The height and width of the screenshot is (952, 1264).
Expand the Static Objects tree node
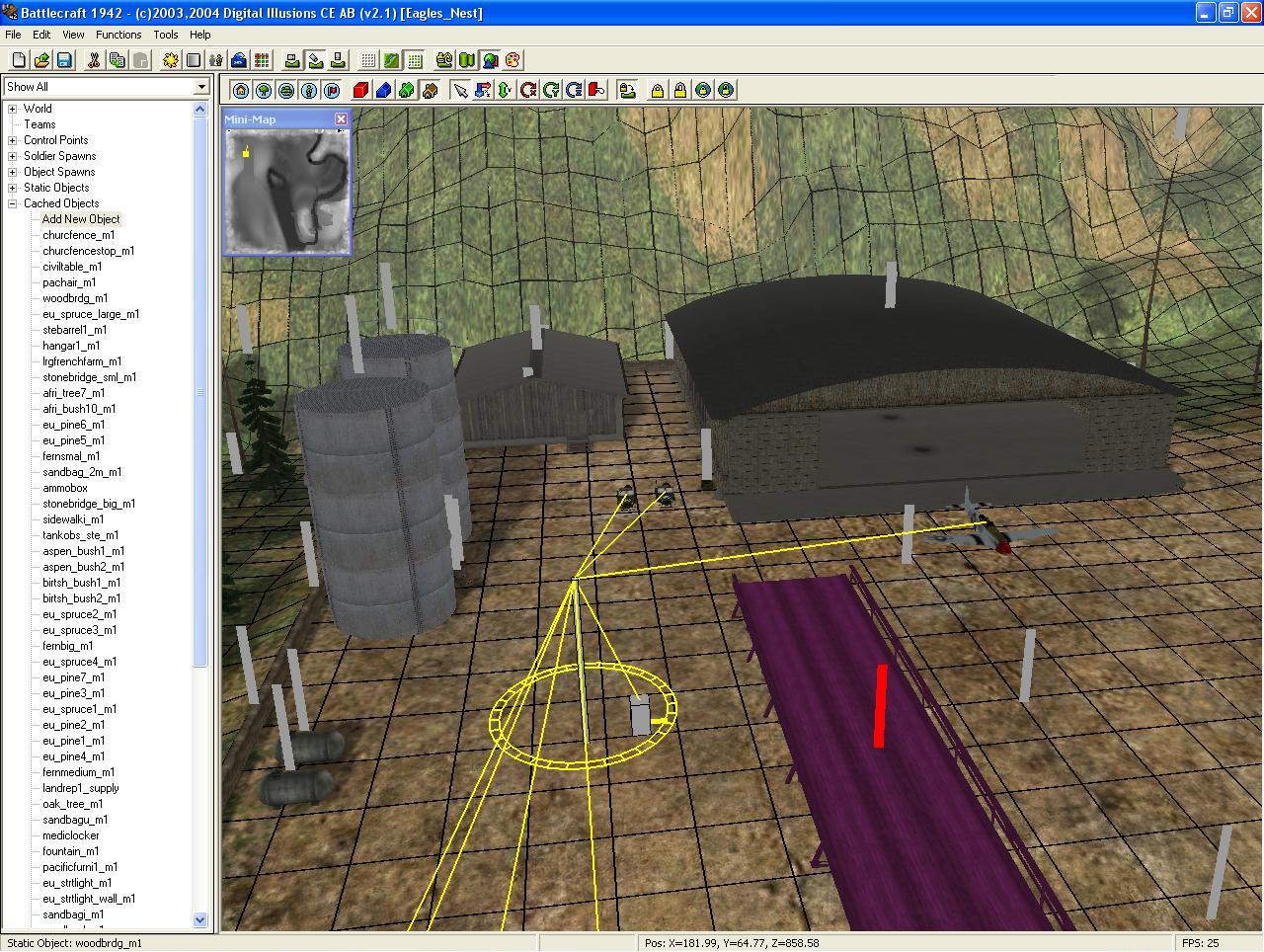pyautogui.click(x=13, y=188)
